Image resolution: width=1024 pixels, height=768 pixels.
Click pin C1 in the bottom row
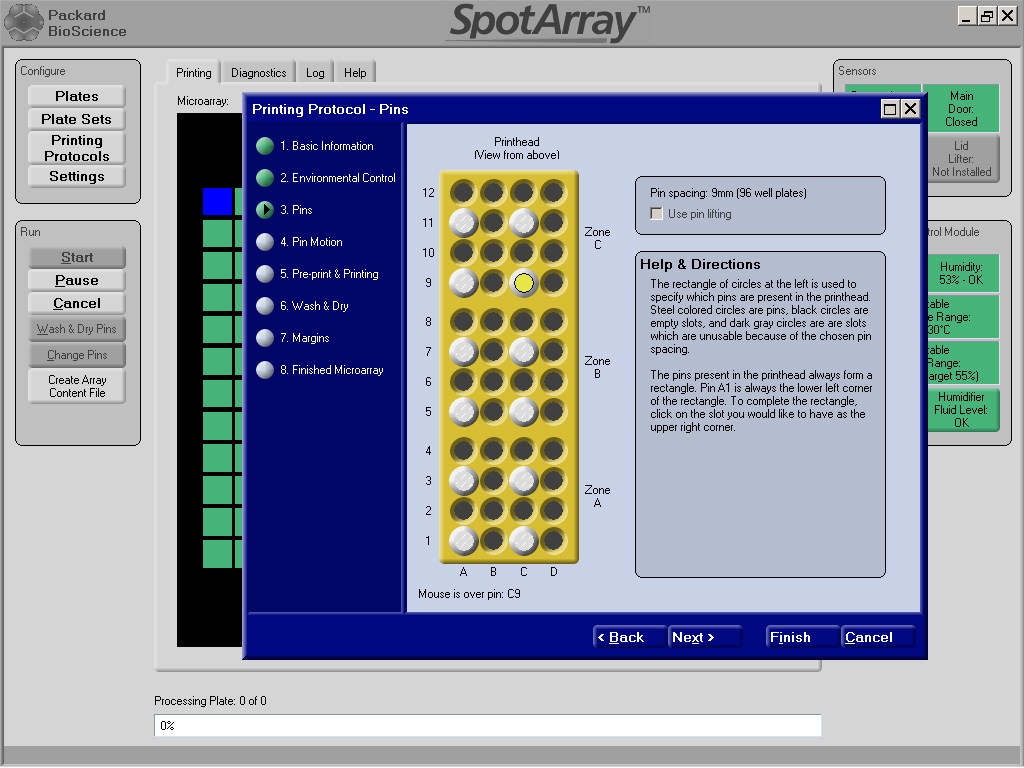tap(524, 541)
